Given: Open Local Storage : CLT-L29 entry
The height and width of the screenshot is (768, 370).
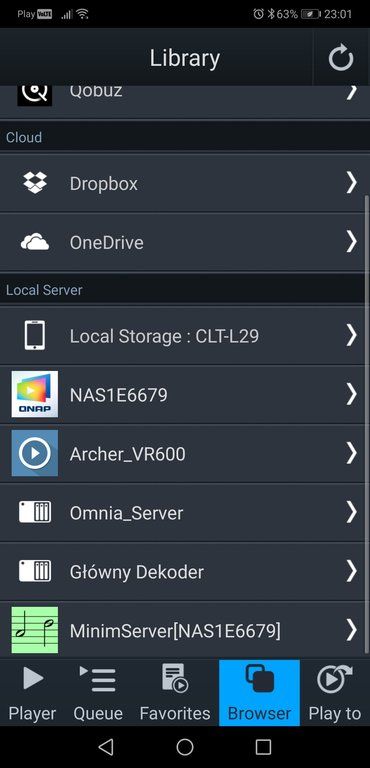Looking at the screenshot, I should (x=185, y=336).
